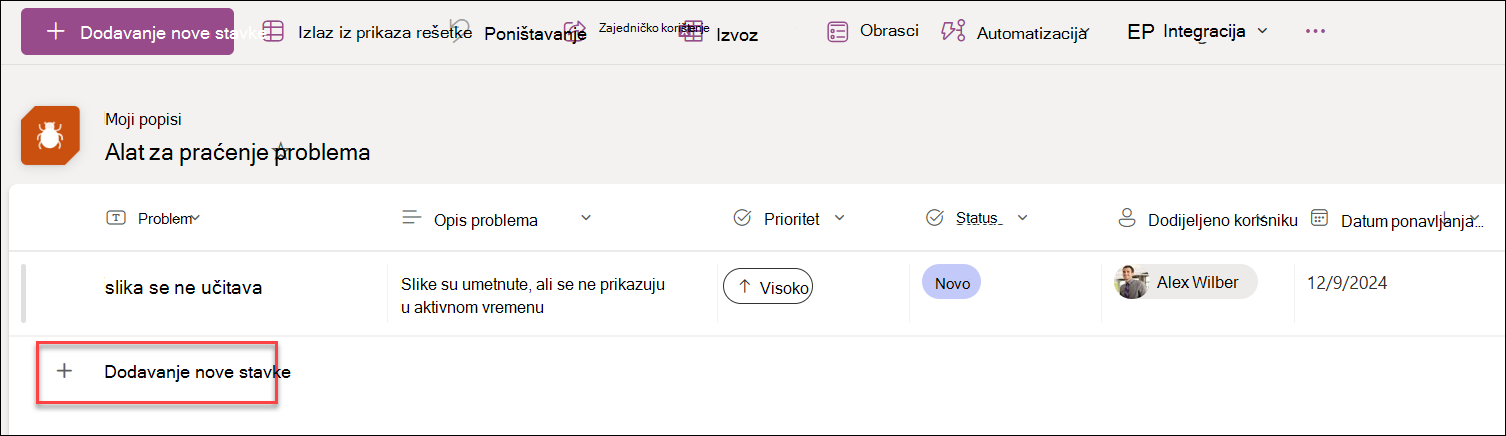
Task: Select Izlaz iz prikaza rešetke command
Action: click(384, 32)
